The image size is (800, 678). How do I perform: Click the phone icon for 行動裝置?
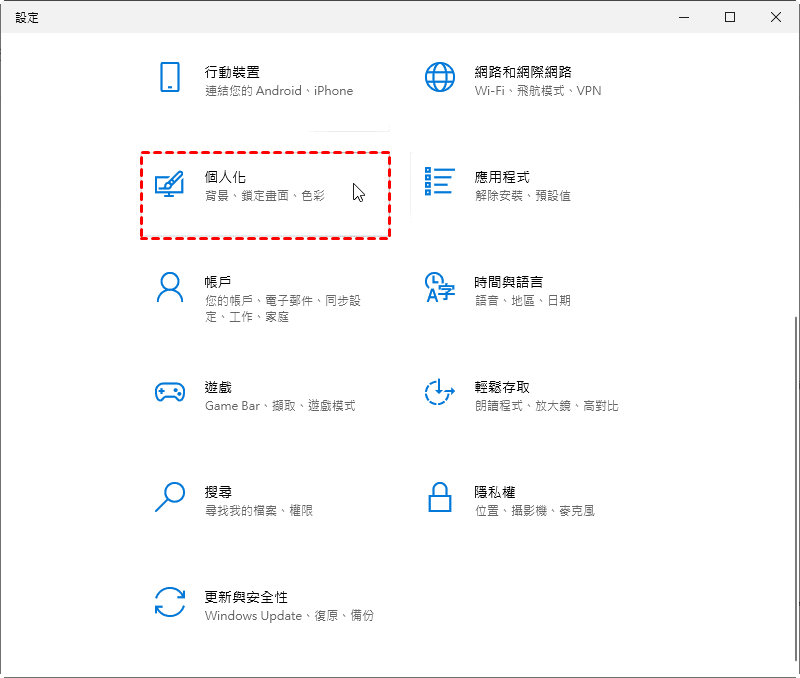pyautogui.click(x=169, y=77)
